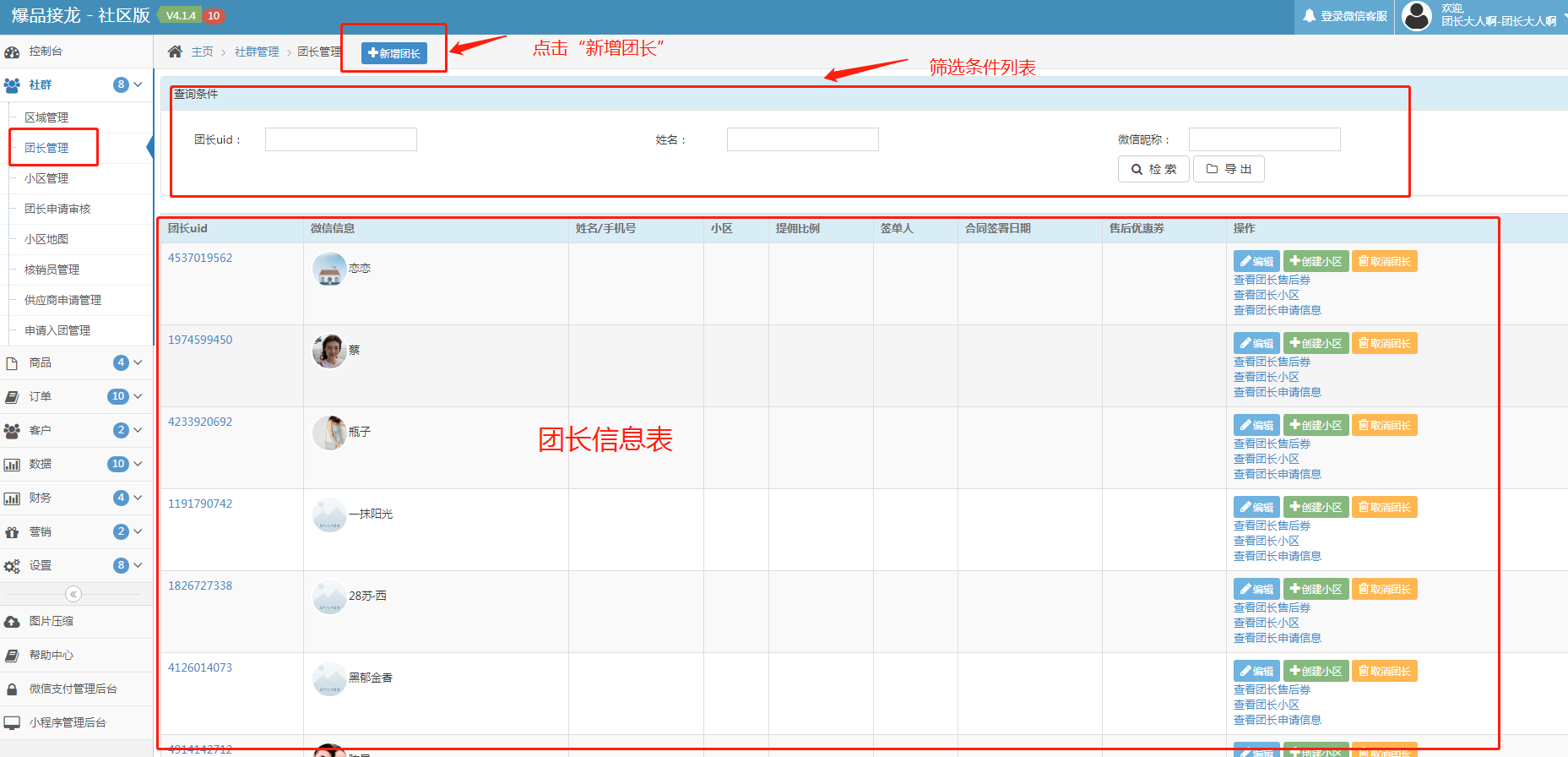The width and height of the screenshot is (1568, 757).
Task: Click the 商品 file icon
Action: pyautogui.click(x=12, y=363)
